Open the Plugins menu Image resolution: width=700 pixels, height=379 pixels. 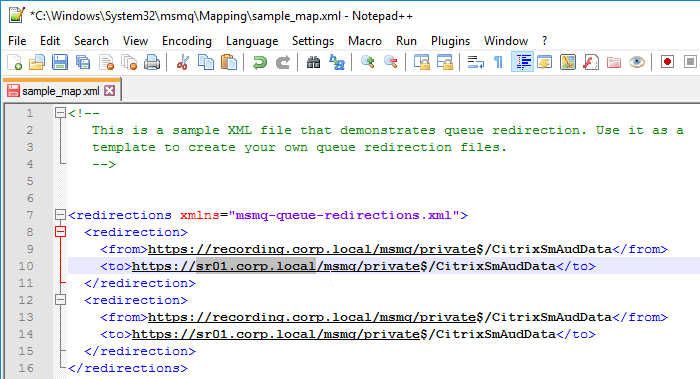450,41
